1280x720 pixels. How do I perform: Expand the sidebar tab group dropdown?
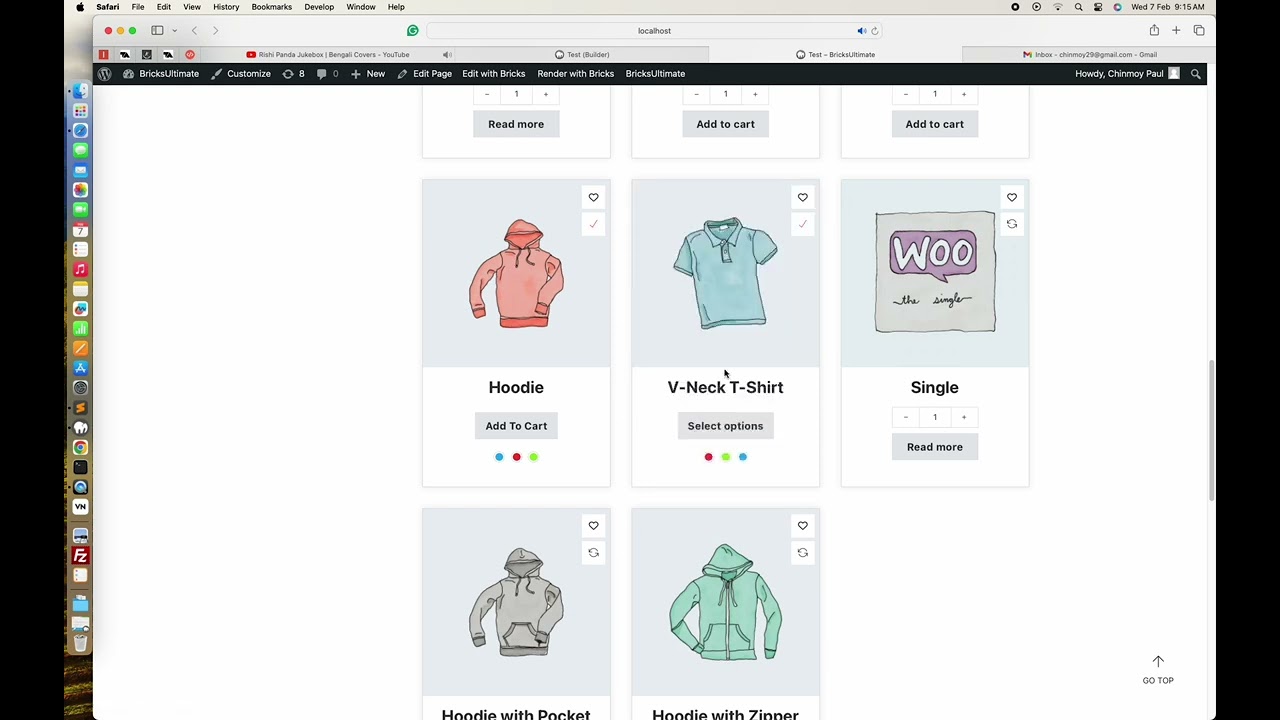[x=174, y=31]
